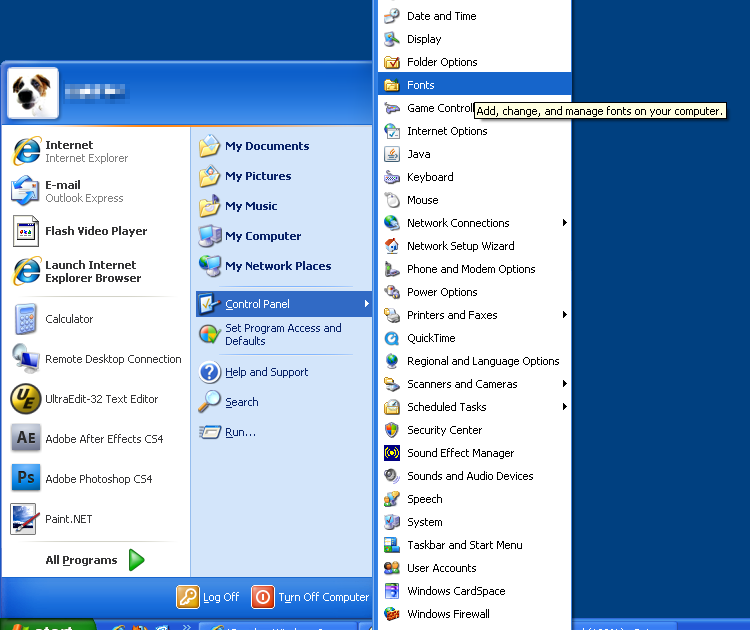The image size is (750, 630).
Task: Click the Security Center shield icon
Action: (392, 430)
